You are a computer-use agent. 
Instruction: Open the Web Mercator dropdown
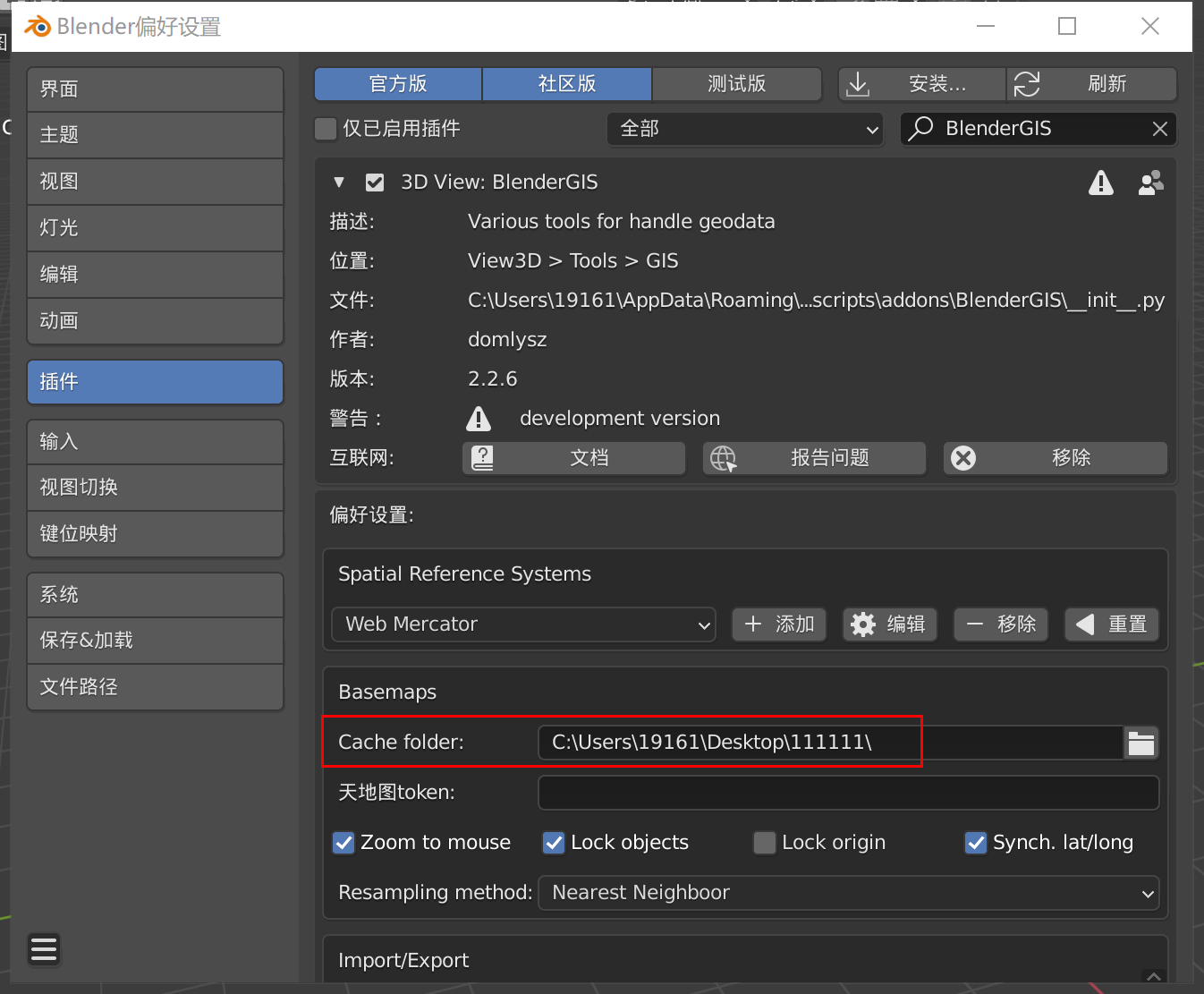523,624
